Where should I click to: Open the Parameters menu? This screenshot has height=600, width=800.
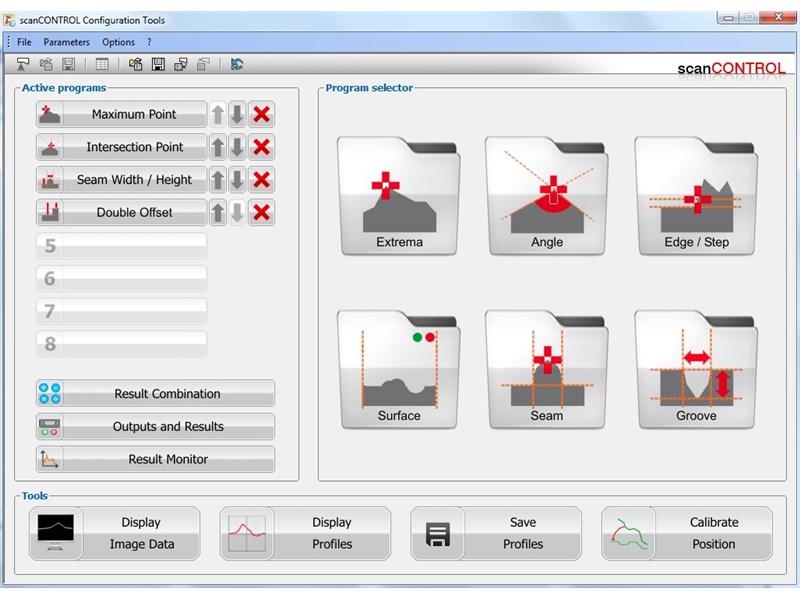[x=66, y=42]
